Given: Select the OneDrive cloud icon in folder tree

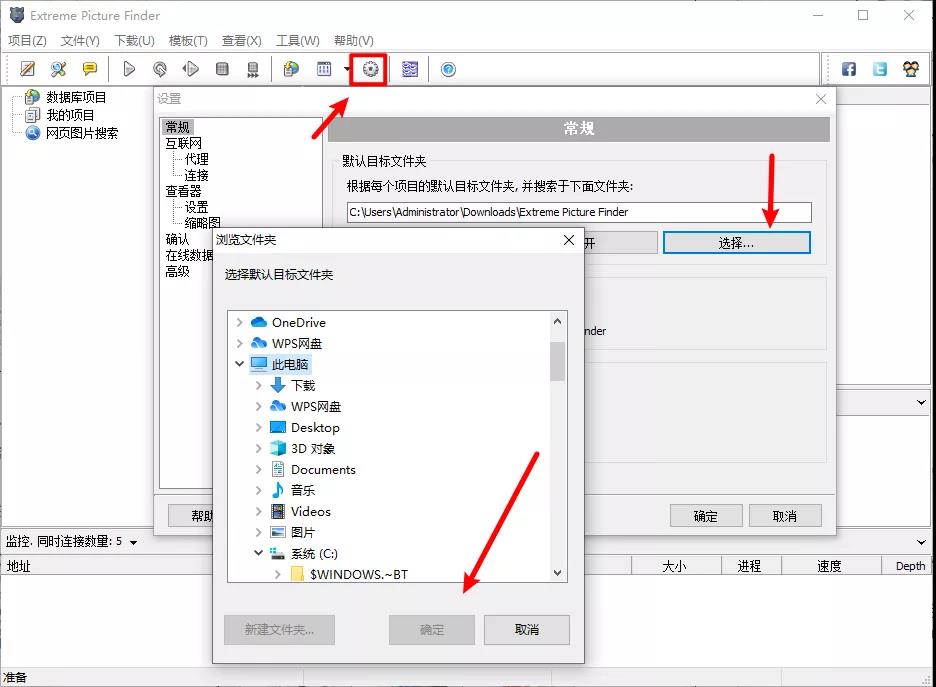Looking at the screenshot, I should 258,322.
